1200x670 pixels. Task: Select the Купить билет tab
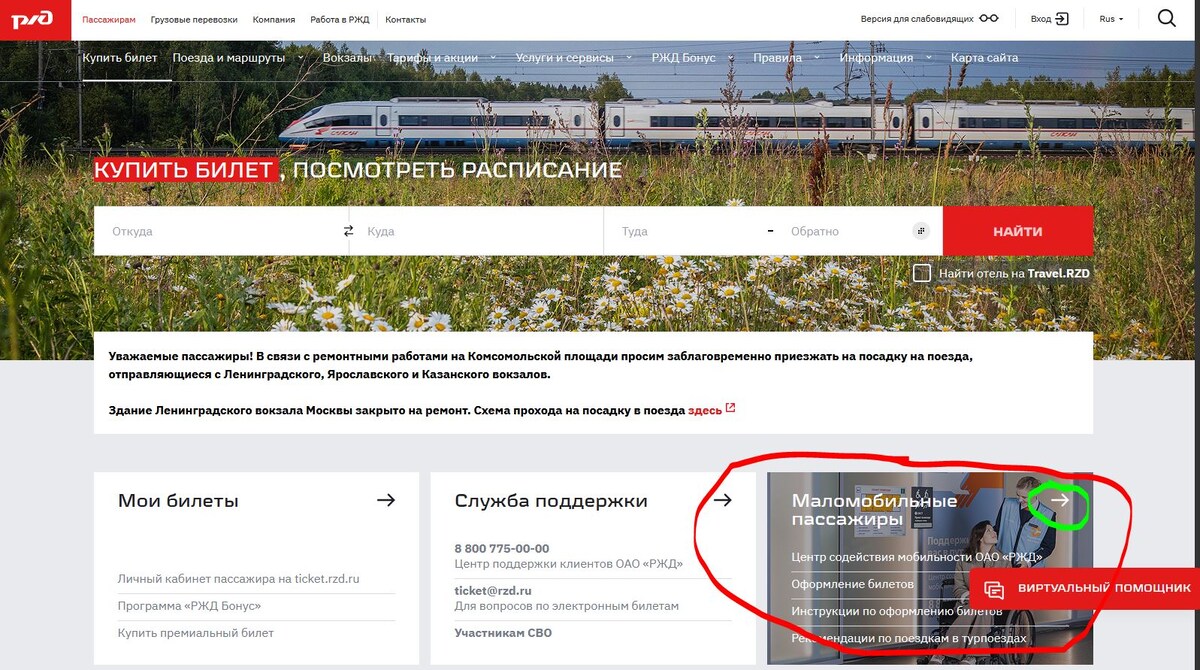coord(120,58)
